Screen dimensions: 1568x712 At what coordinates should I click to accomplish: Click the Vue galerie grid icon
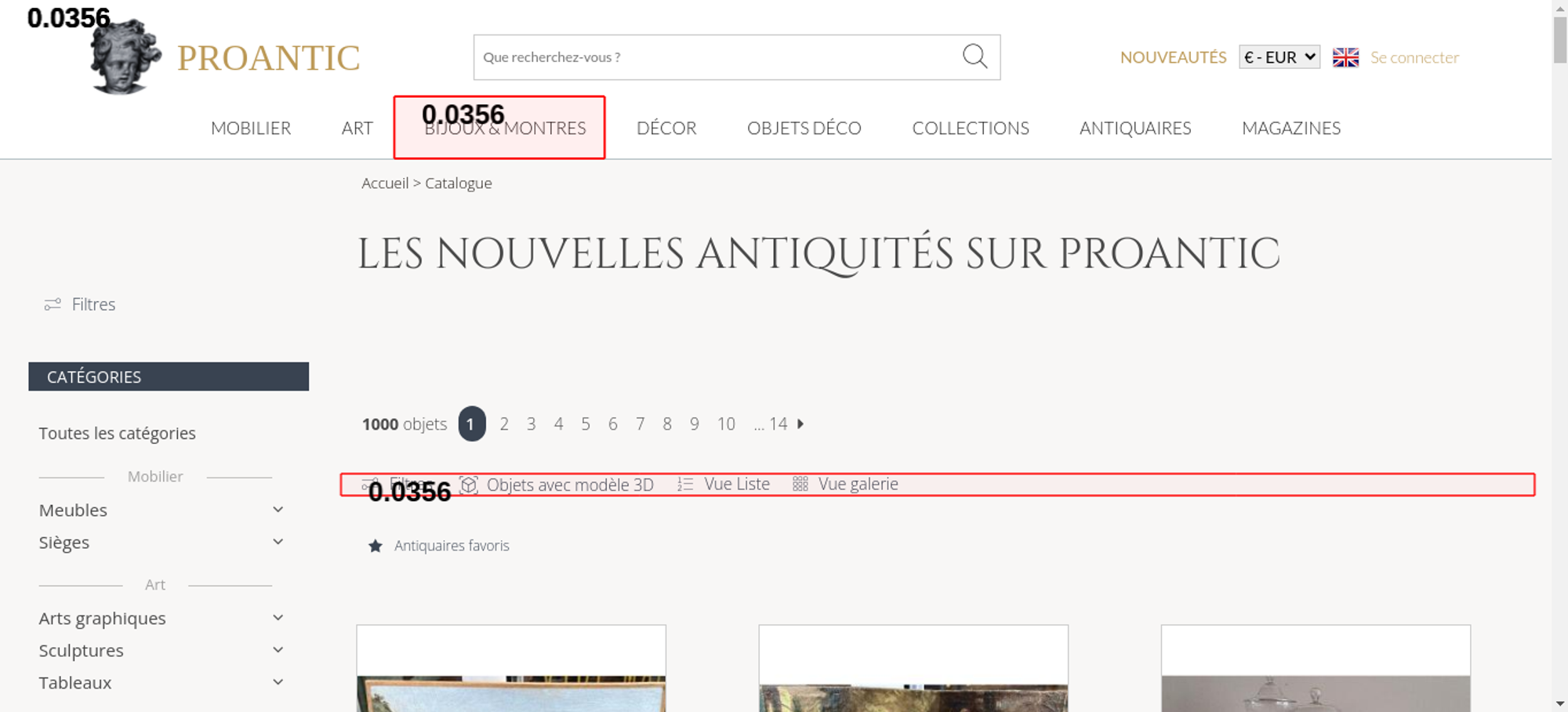point(800,485)
